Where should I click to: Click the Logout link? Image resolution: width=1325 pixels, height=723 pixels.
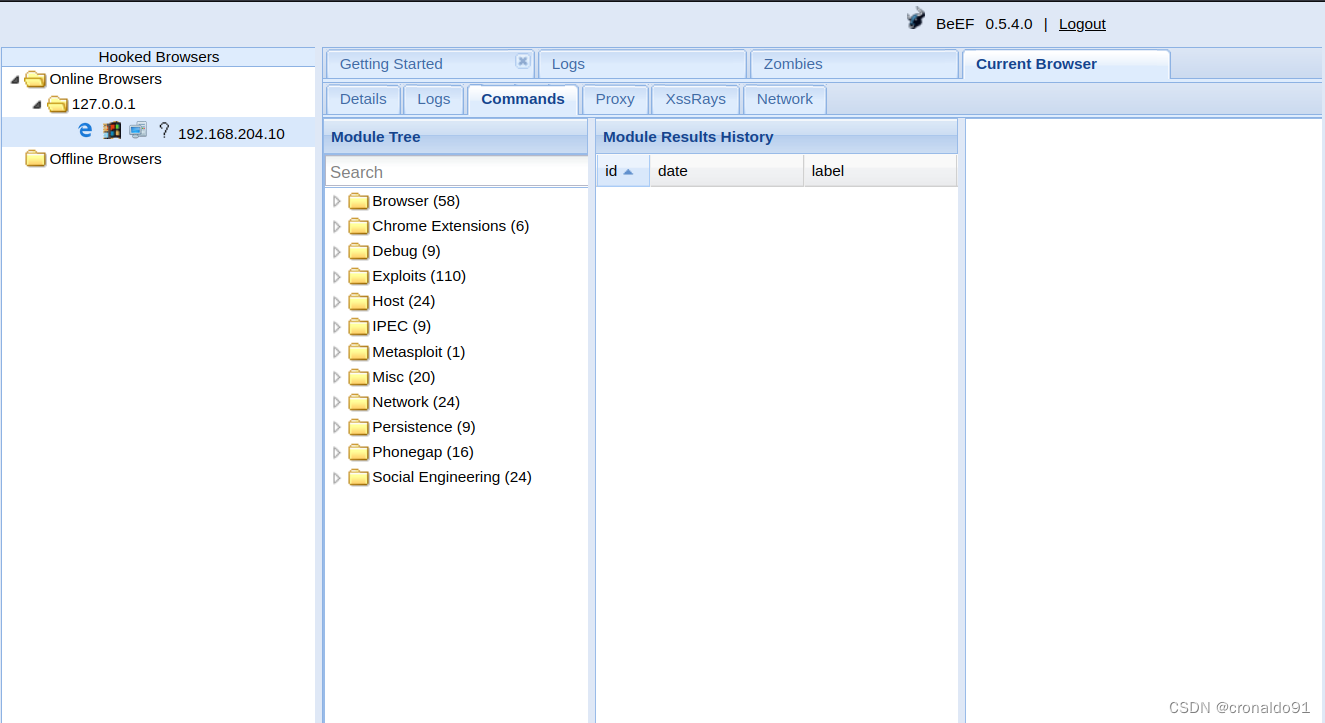pyautogui.click(x=1082, y=24)
